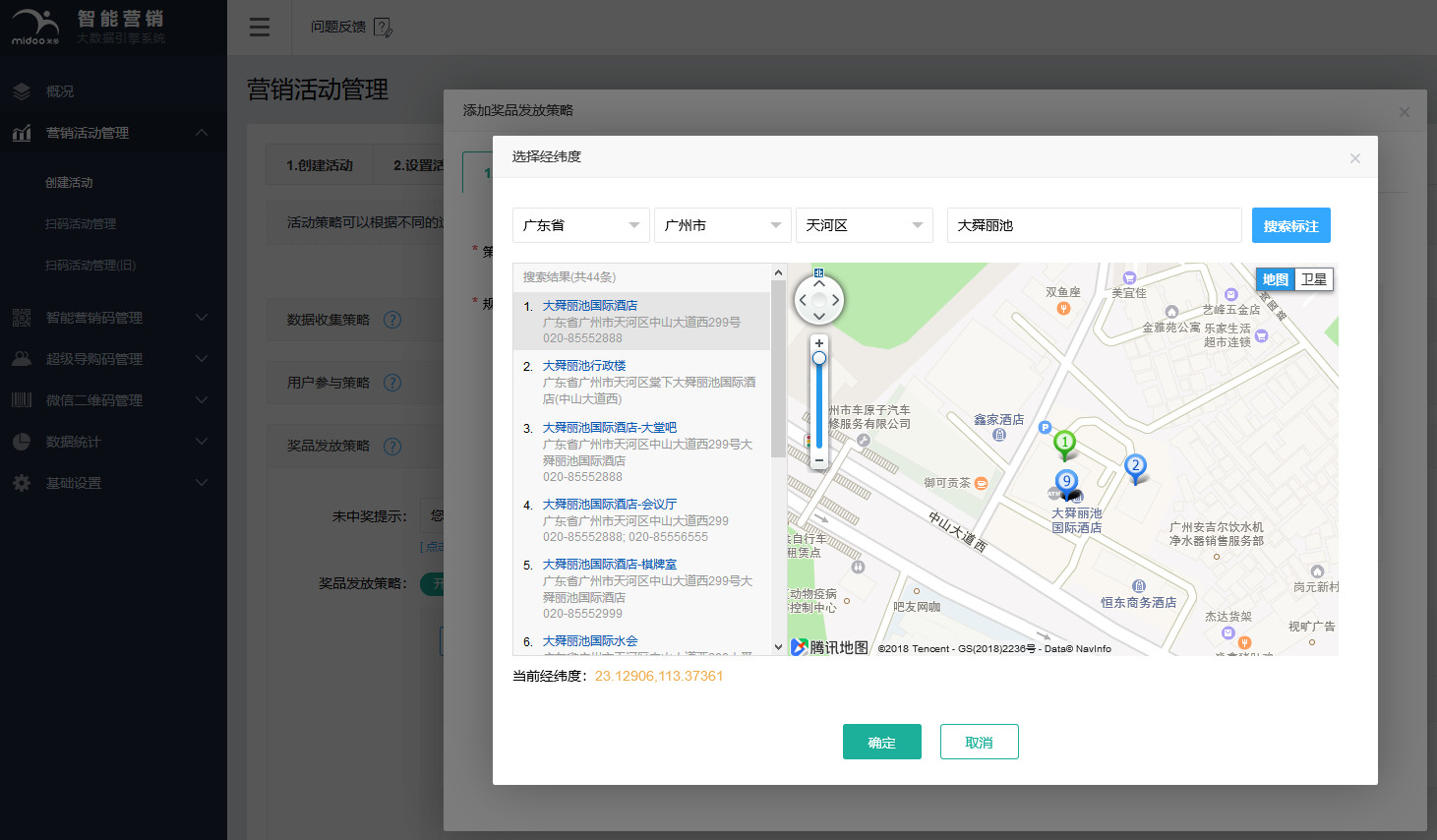Pan the map right with arrow
Image resolution: width=1437 pixels, height=840 pixels.
click(x=836, y=300)
